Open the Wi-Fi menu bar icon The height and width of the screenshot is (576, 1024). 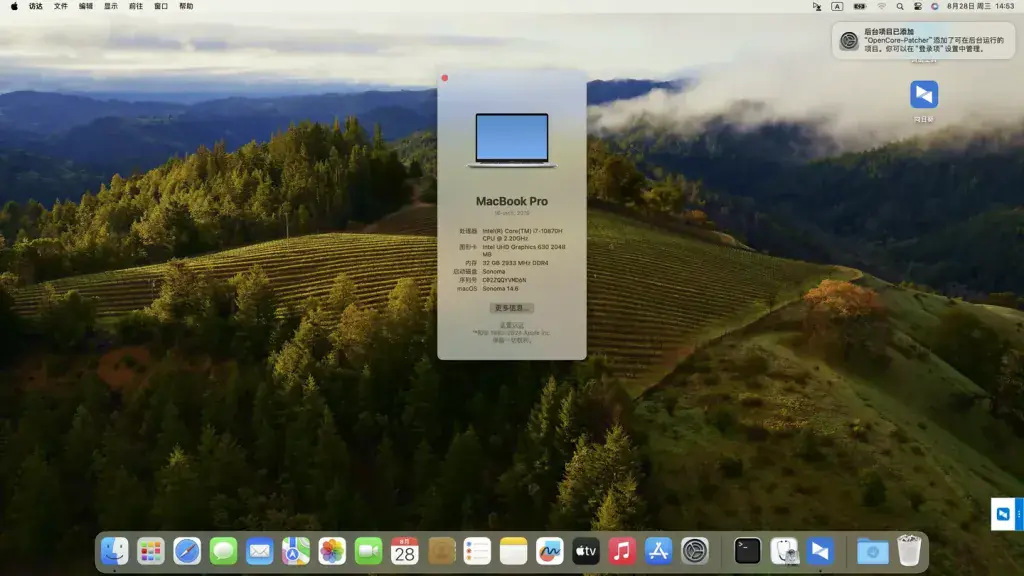(x=881, y=7)
